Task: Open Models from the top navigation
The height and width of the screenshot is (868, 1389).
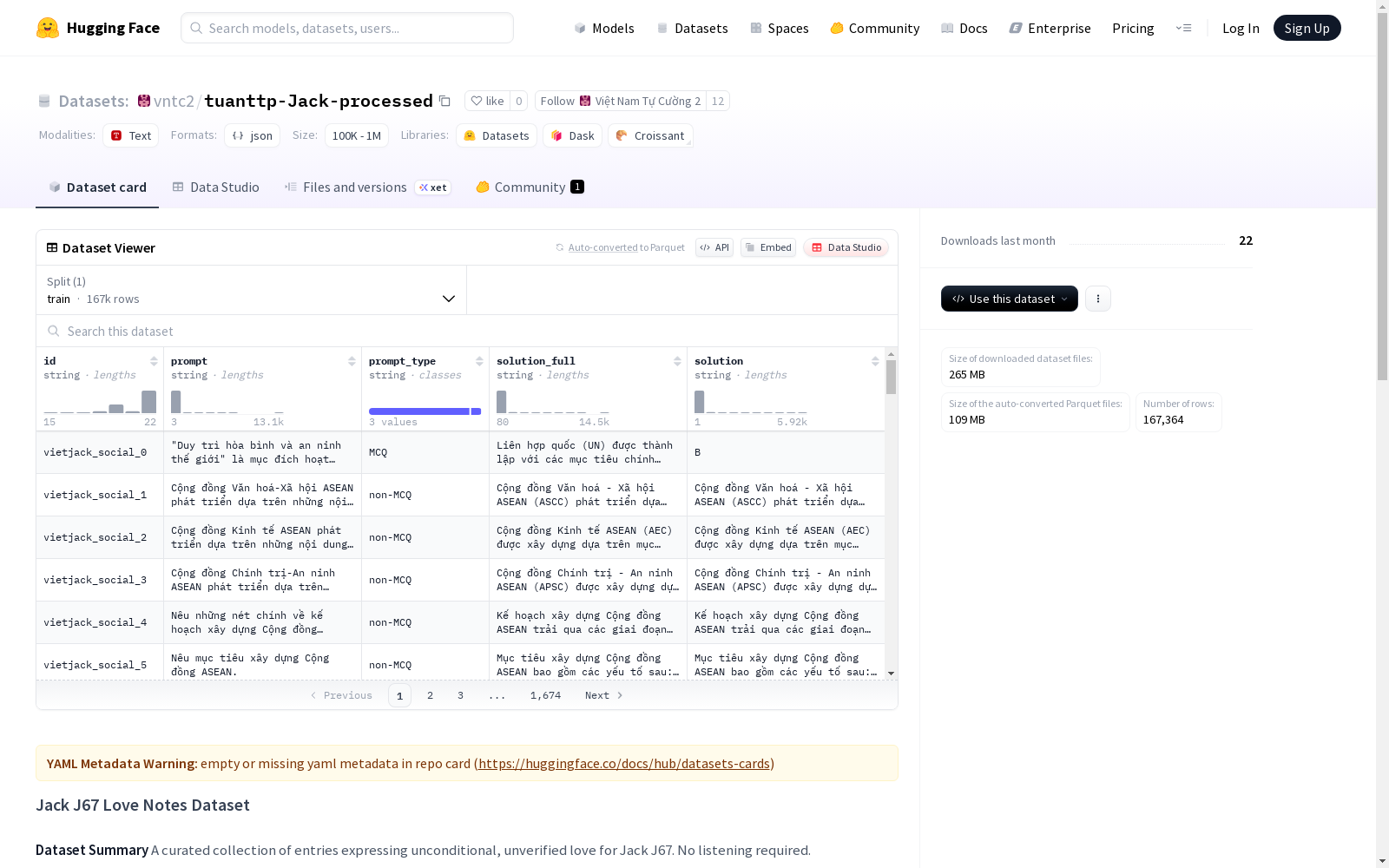Action: coord(604,28)
